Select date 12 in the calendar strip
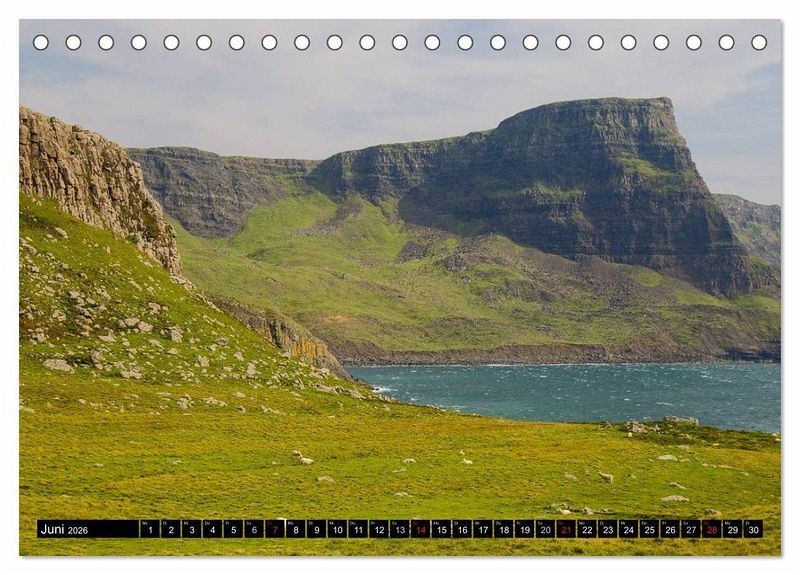 click(379, 529)
